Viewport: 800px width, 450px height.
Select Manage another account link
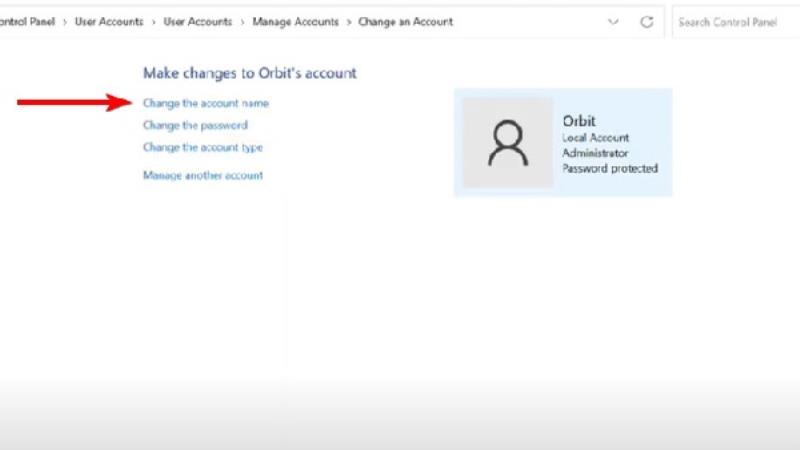203,175
